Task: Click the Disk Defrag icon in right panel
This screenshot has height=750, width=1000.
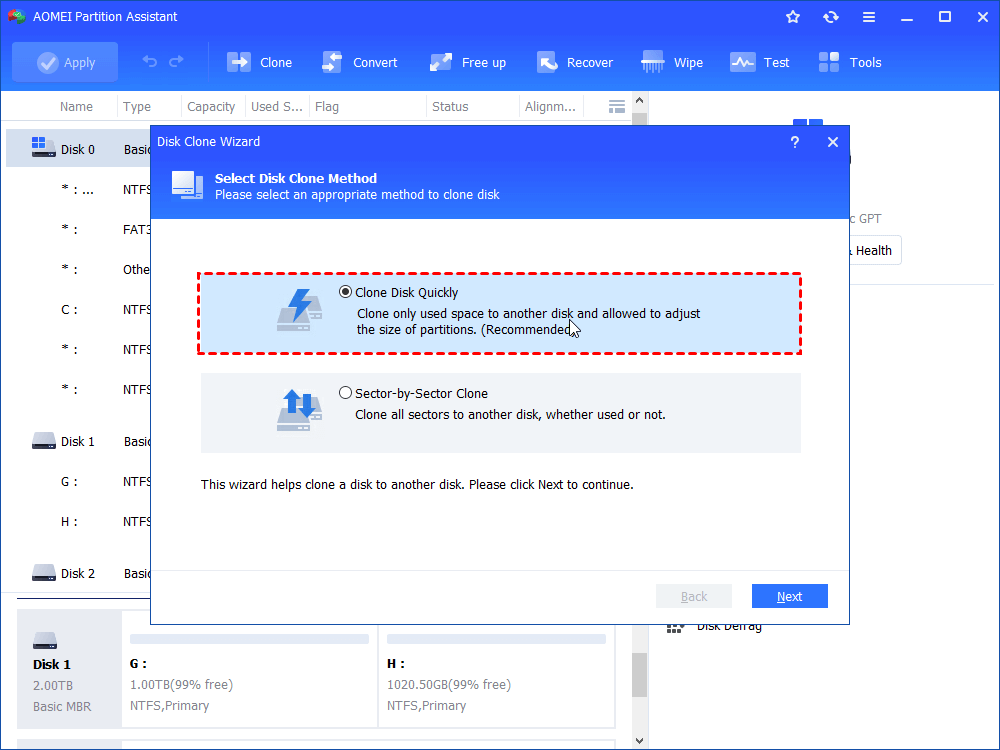Action: pyautogui.click(x=675, y=628)
